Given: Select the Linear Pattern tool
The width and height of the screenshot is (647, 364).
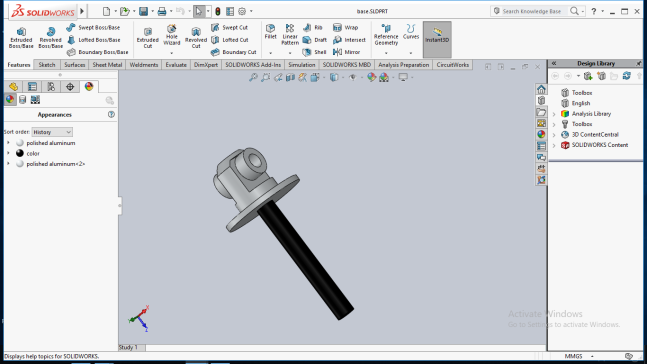Looking at the screenshot, I should (290, 34).
